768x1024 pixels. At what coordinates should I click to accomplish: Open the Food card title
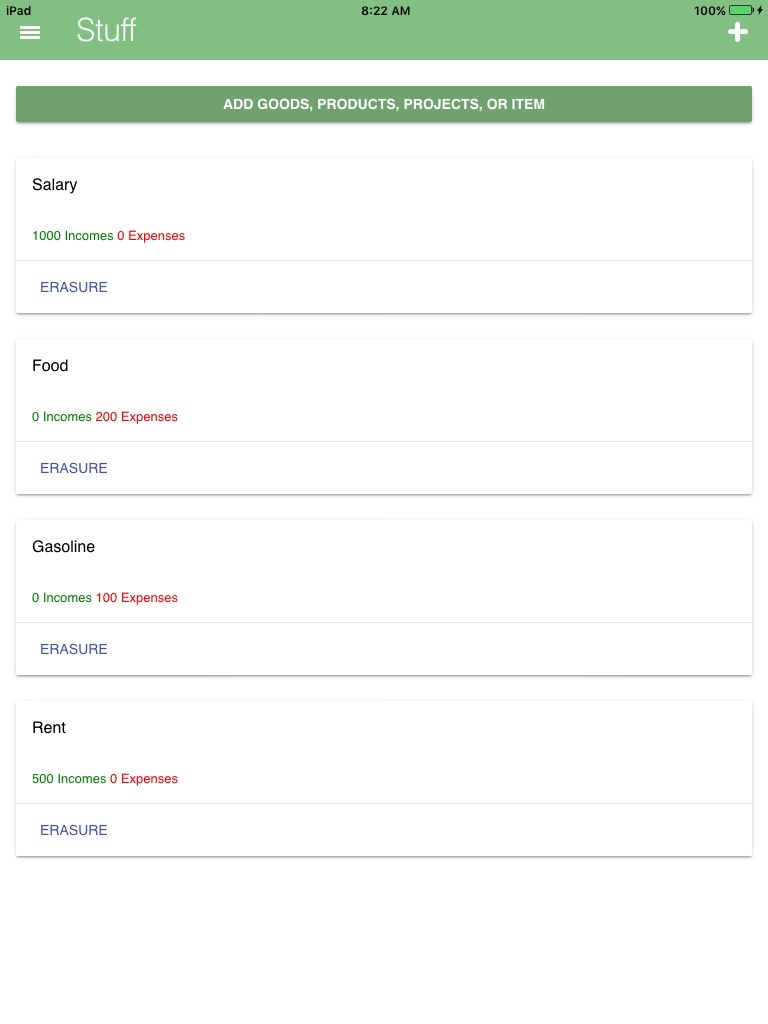50,366
